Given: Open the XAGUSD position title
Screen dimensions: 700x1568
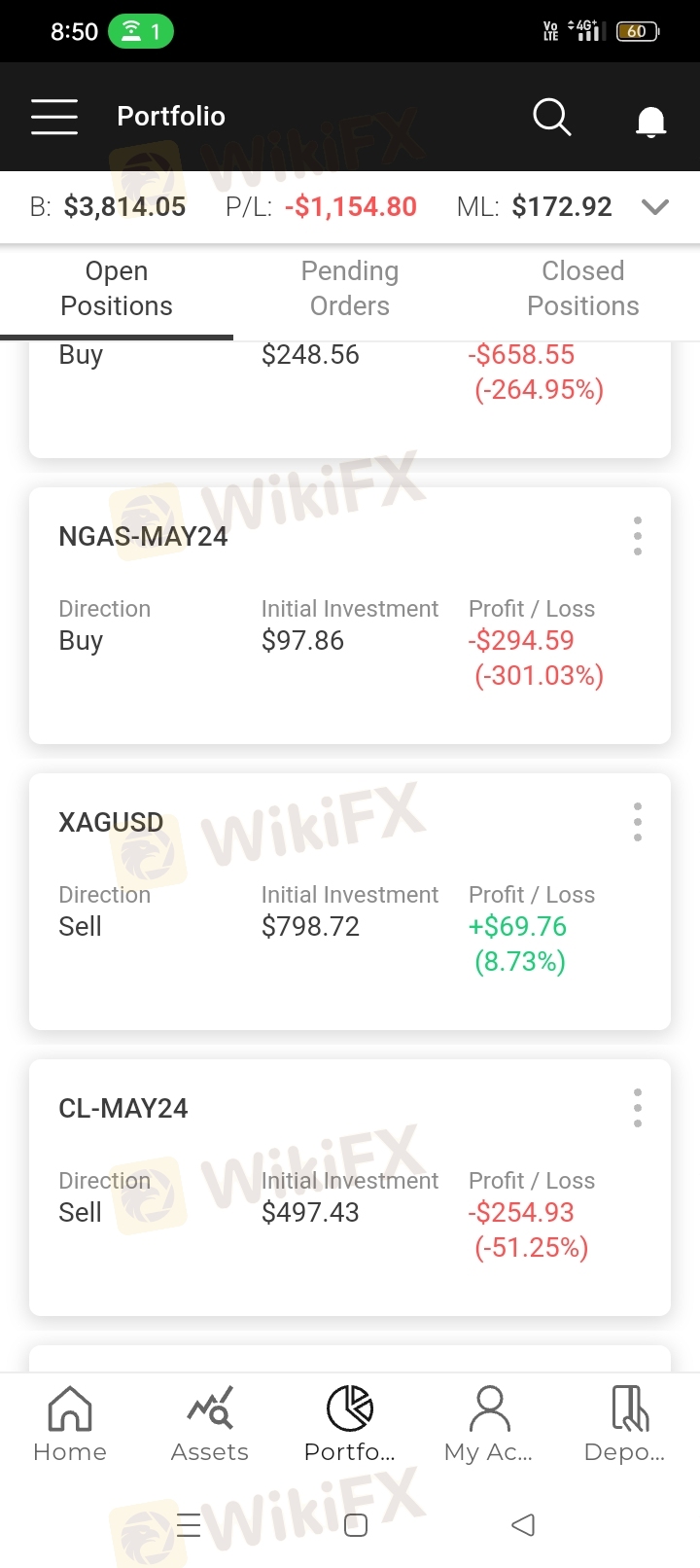Looking at the screenshot, I should (x=111, y=823).
